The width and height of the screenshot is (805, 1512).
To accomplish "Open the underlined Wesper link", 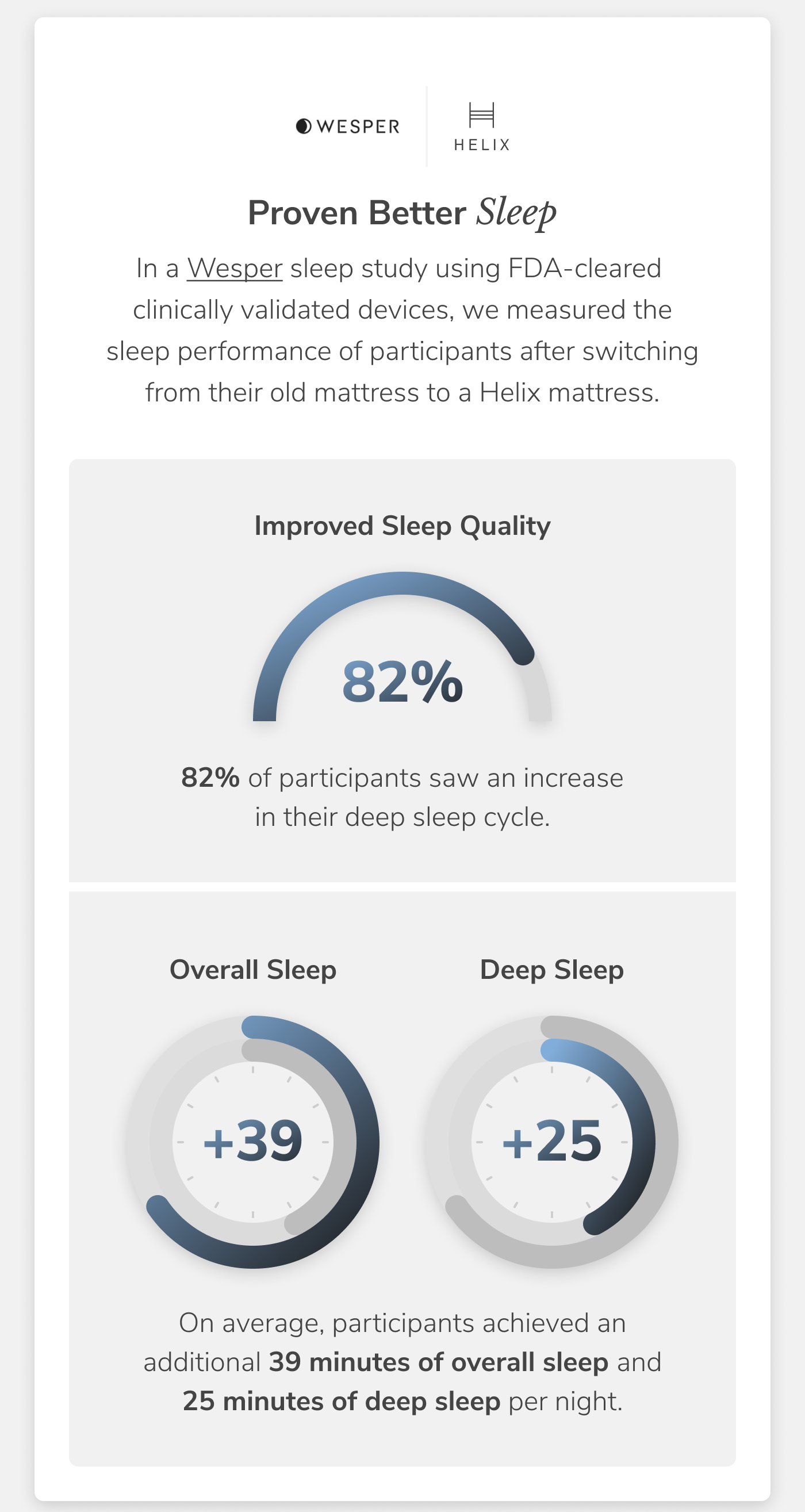I will pyautogui.click(x=235, y=269).
